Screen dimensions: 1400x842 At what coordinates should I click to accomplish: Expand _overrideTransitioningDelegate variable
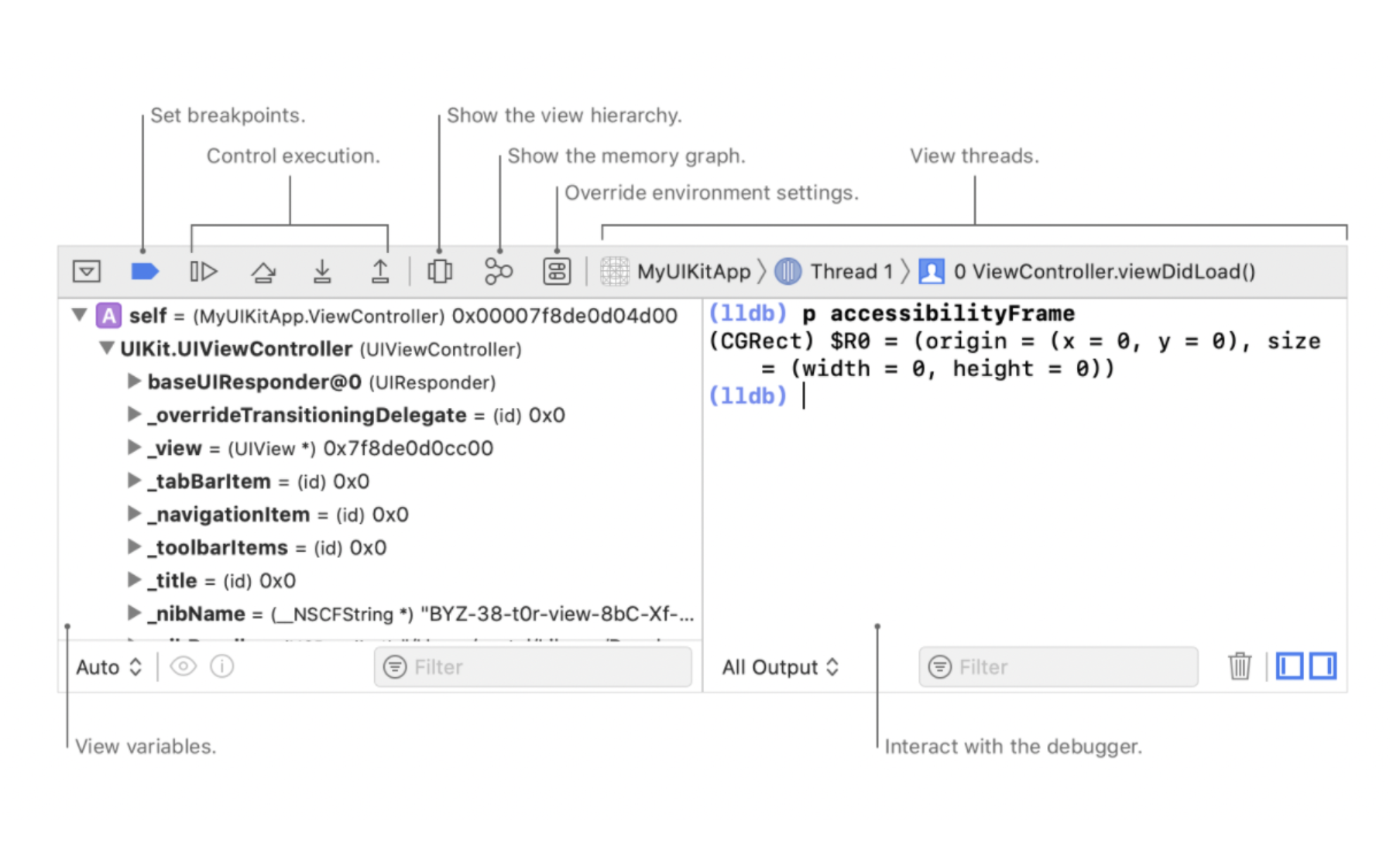click(134, 414)
